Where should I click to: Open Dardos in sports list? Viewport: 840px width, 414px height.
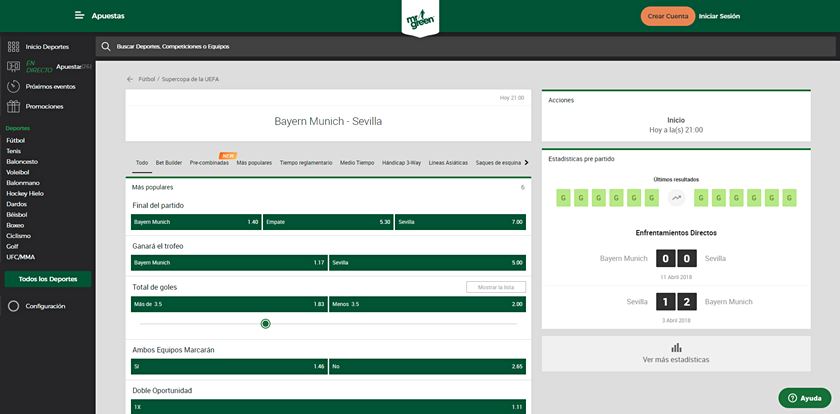coord(16,204)
